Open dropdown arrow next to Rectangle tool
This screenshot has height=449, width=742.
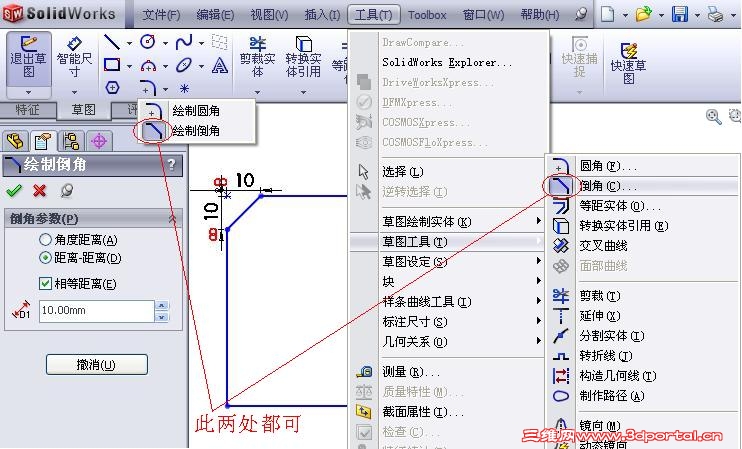[x=129, y=66]
